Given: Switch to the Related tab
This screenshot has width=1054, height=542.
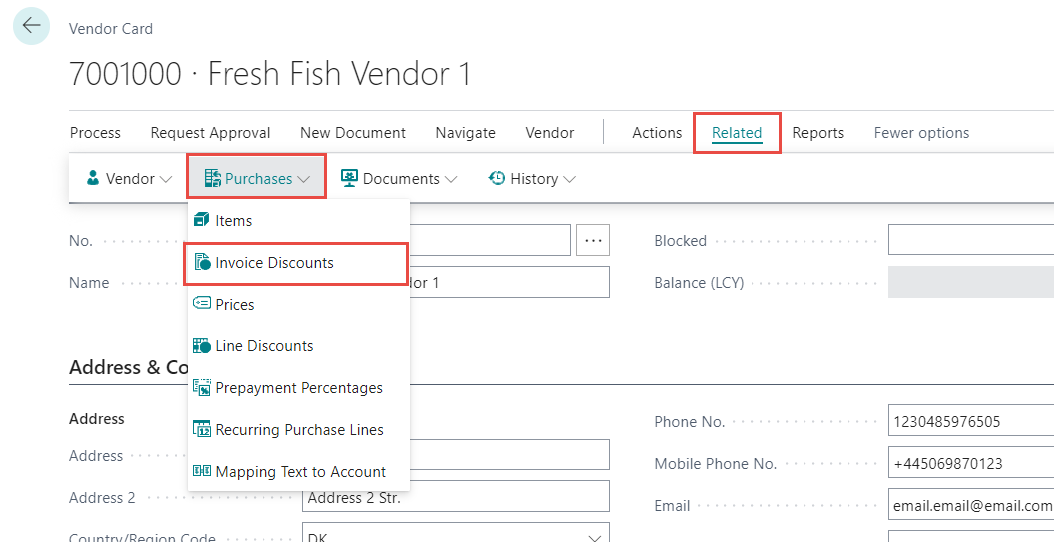Looking at the screenshot, I should [x=737, y=133].
